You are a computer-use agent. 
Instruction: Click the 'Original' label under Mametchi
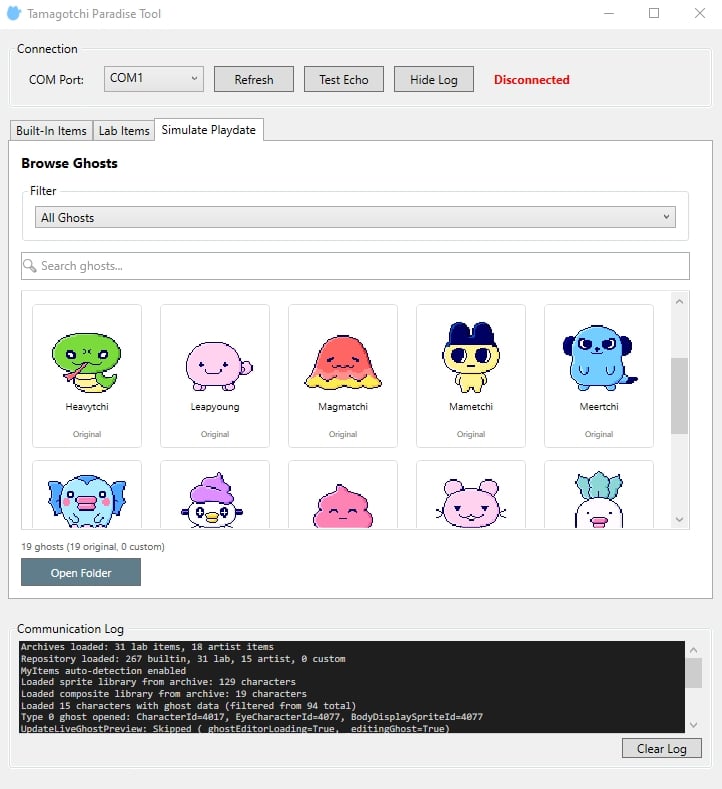471,434
